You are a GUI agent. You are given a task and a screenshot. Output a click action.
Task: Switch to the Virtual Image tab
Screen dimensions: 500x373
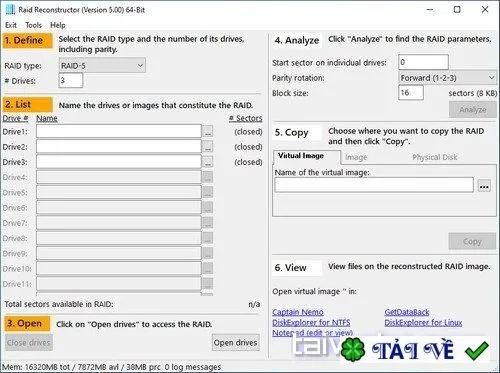coord(306,156)
